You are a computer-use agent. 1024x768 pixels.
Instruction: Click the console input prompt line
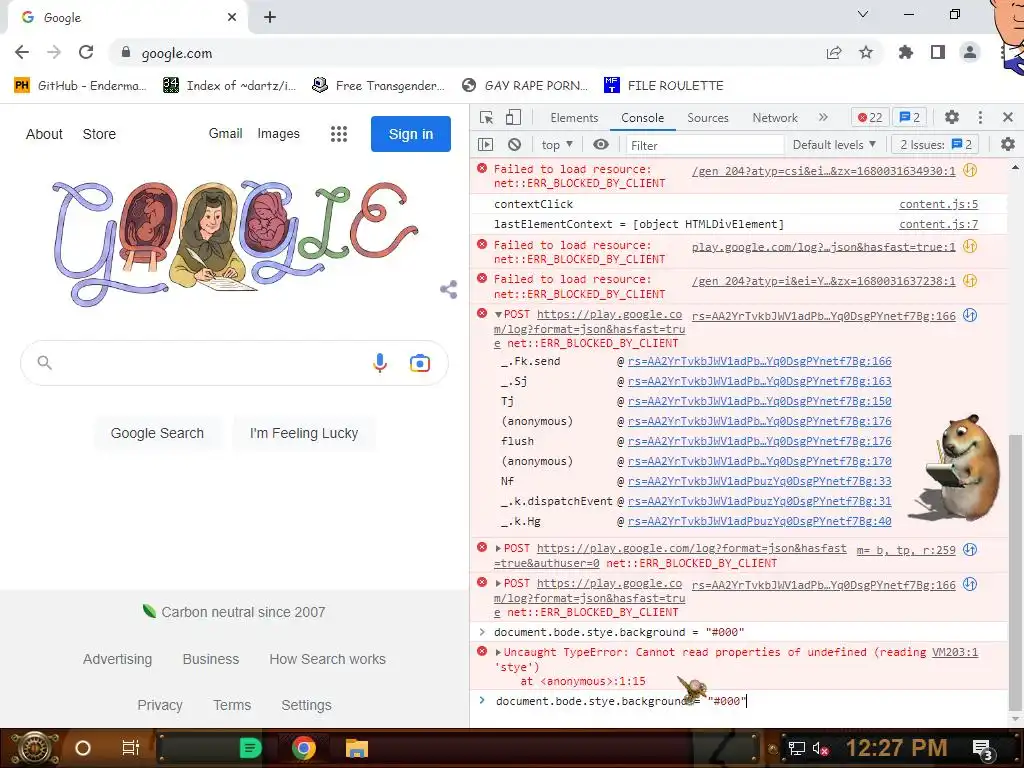pyautogui.click(x=744, y=701)
